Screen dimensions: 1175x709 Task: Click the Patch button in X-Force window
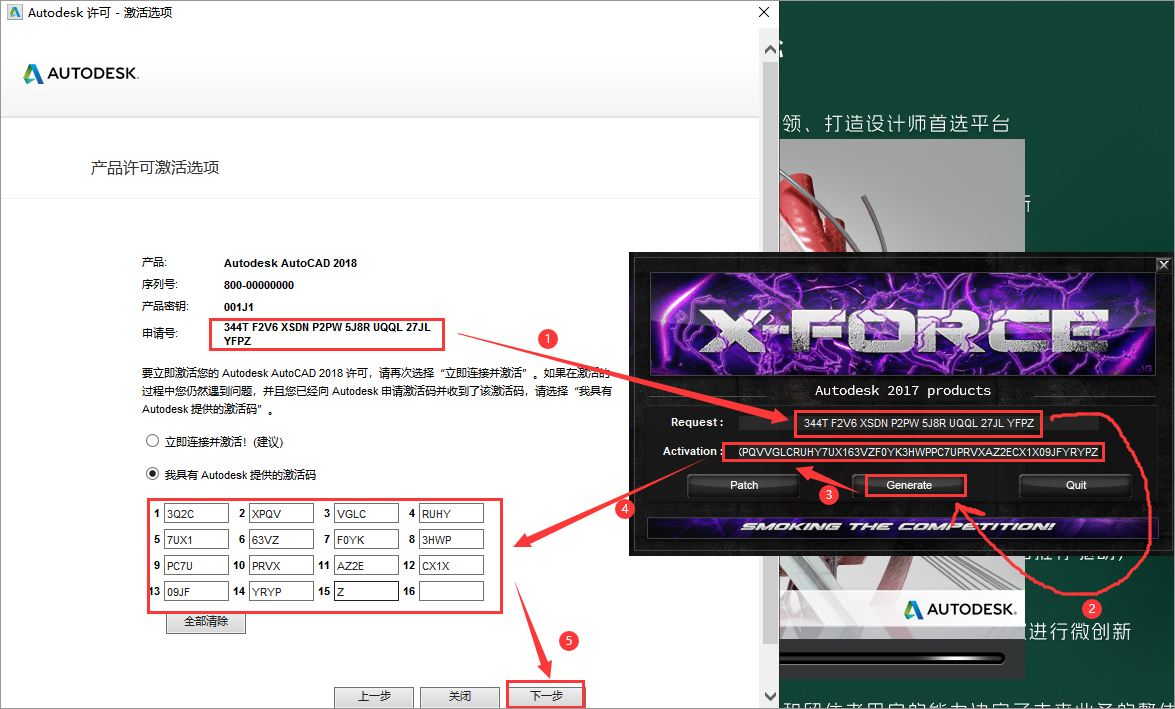(x=744, y=485)
